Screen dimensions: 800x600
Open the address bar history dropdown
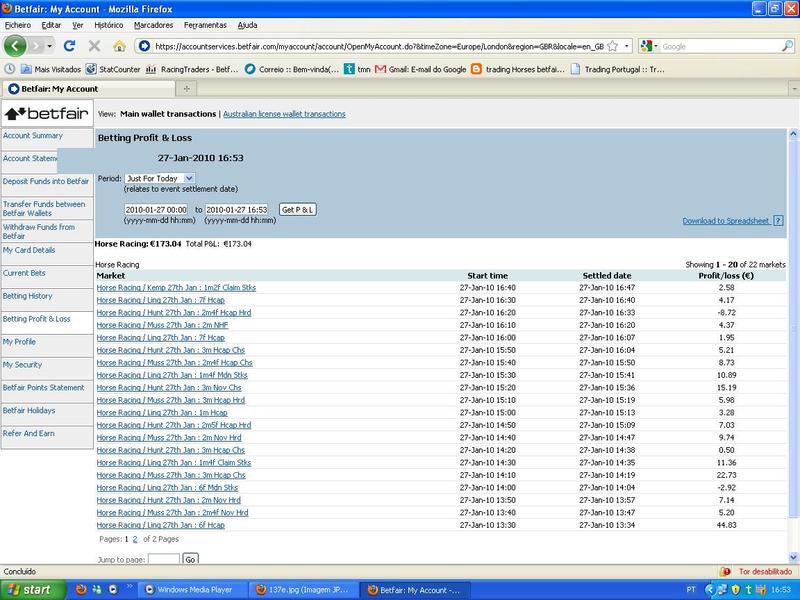[x=627, y=46]
